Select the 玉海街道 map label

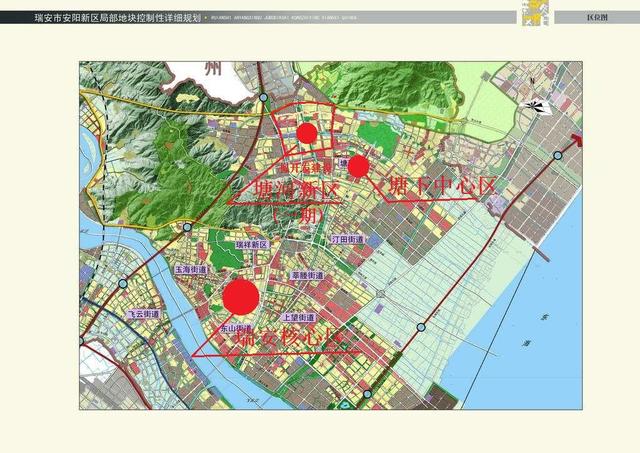(x=190, y=270)
